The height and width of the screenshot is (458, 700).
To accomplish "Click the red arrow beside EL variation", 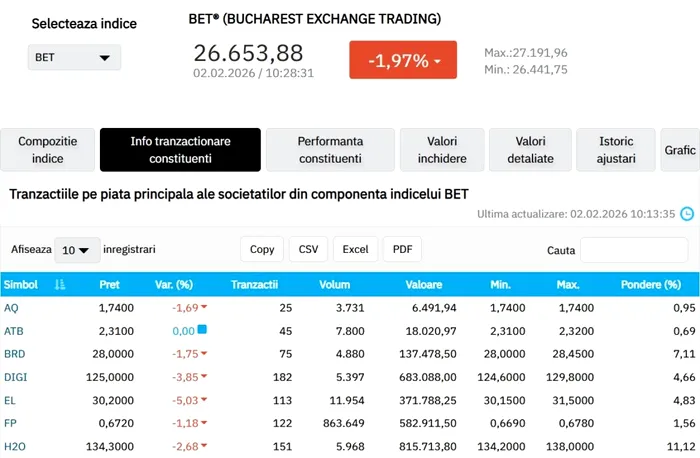I will (x=203, y=400).
